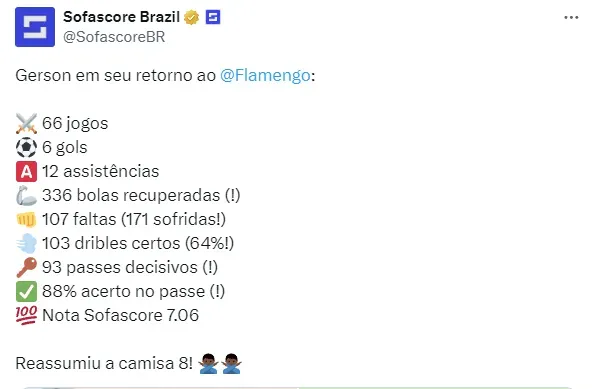The width and height of the screenshot is (593, 389).
Task: Click the key emoji beside passes decisivos
Action: coord(26,267)
